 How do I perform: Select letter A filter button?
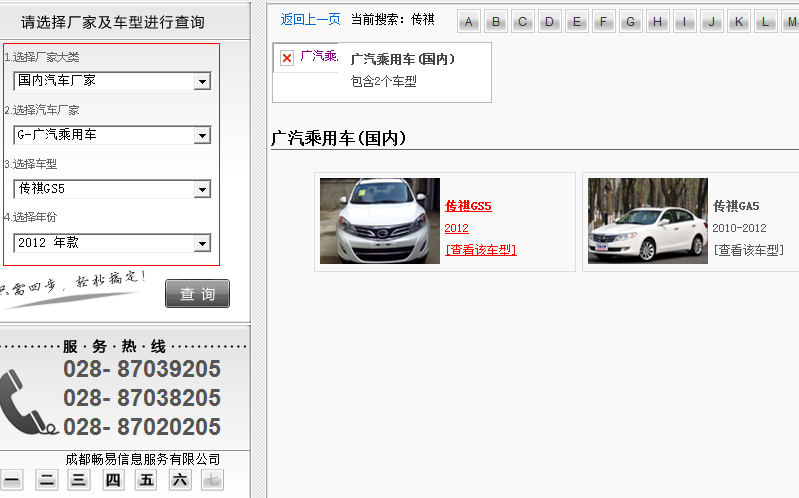coord(469,21)
